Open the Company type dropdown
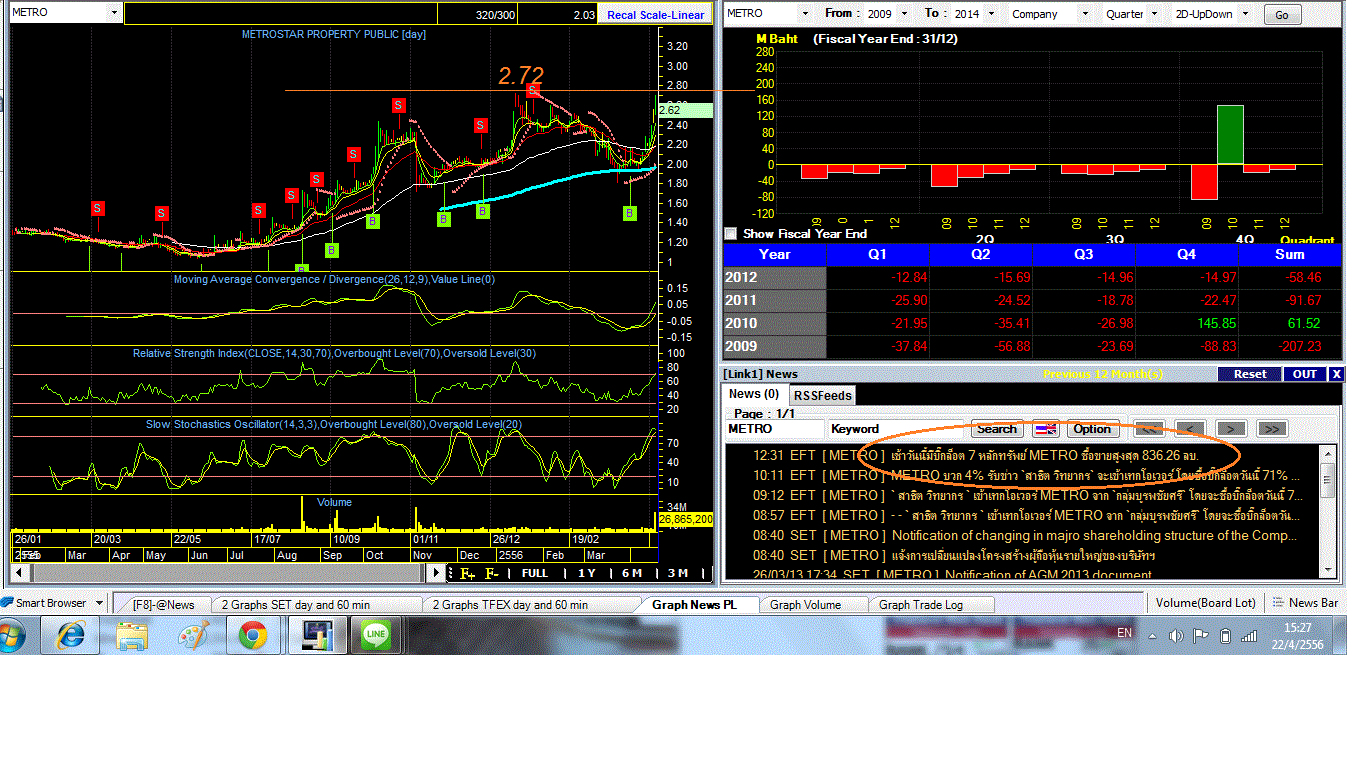This screenshot has height=768, width=1366. coord(1084,14)
